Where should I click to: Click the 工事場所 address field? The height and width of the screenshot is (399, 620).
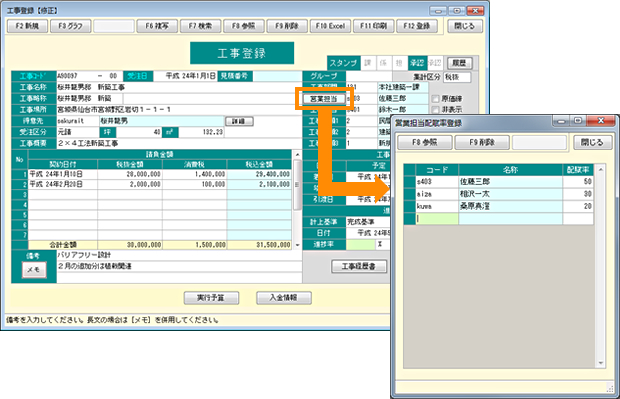click(x=179, y=110)
